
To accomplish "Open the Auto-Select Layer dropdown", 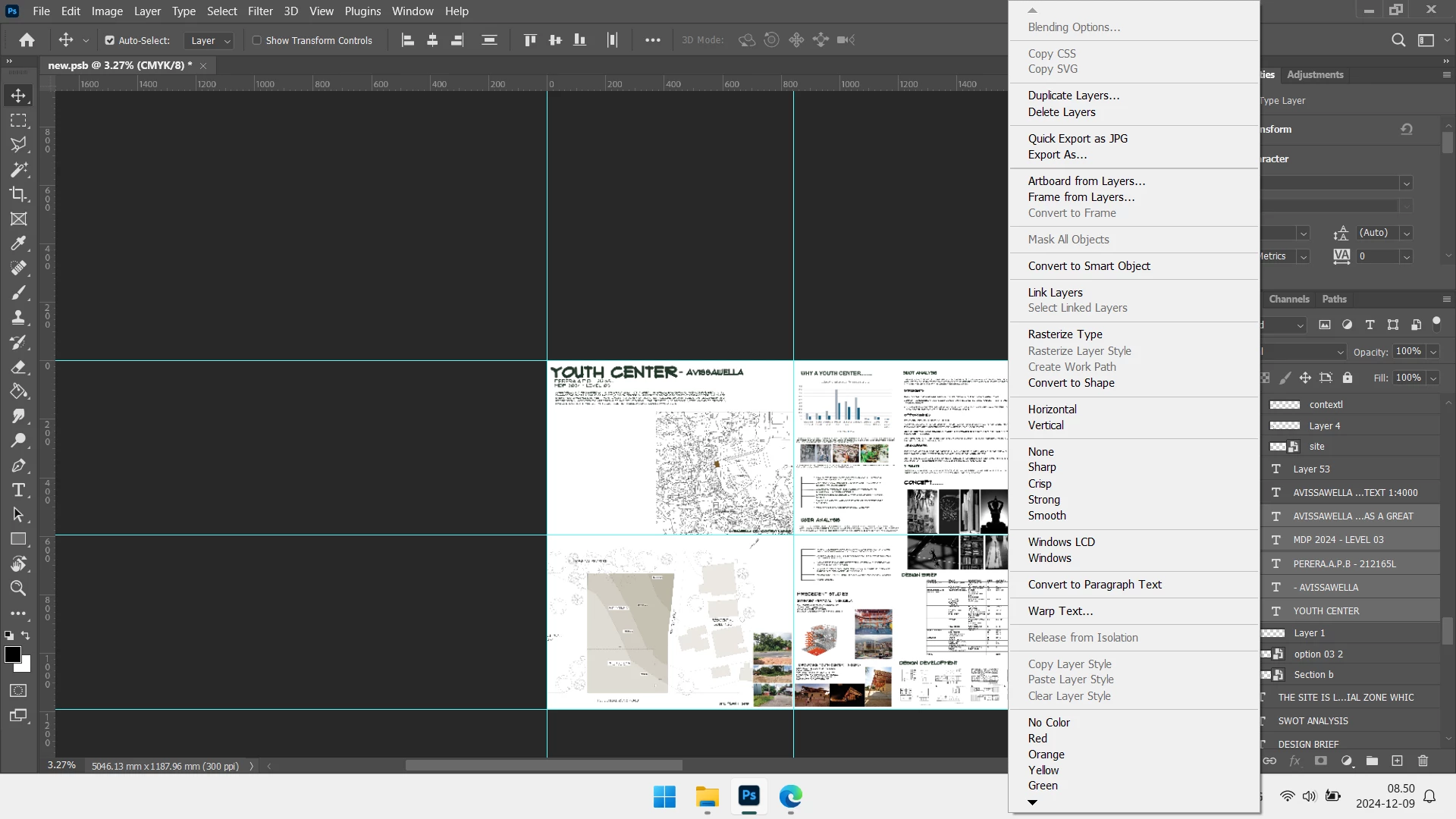I will pos(209,40).
